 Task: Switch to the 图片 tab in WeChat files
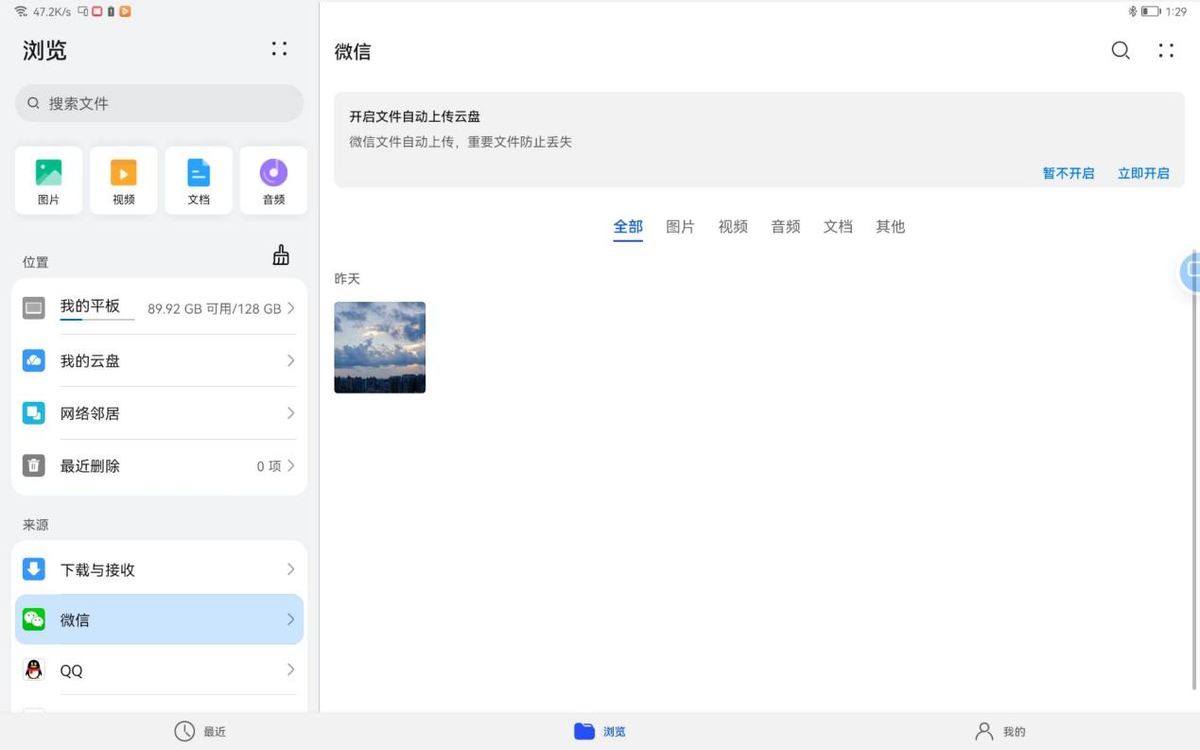click(x=681, y=227)
